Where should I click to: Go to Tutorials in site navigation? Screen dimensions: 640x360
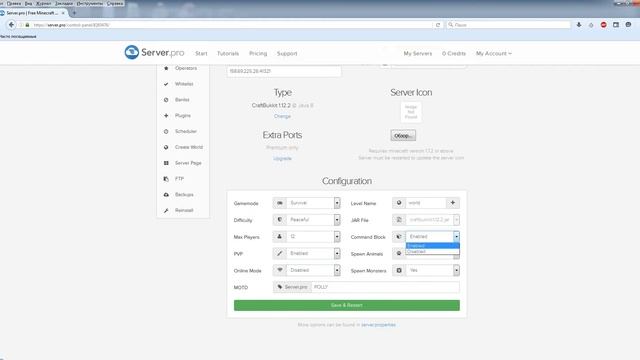click(228, 53)
